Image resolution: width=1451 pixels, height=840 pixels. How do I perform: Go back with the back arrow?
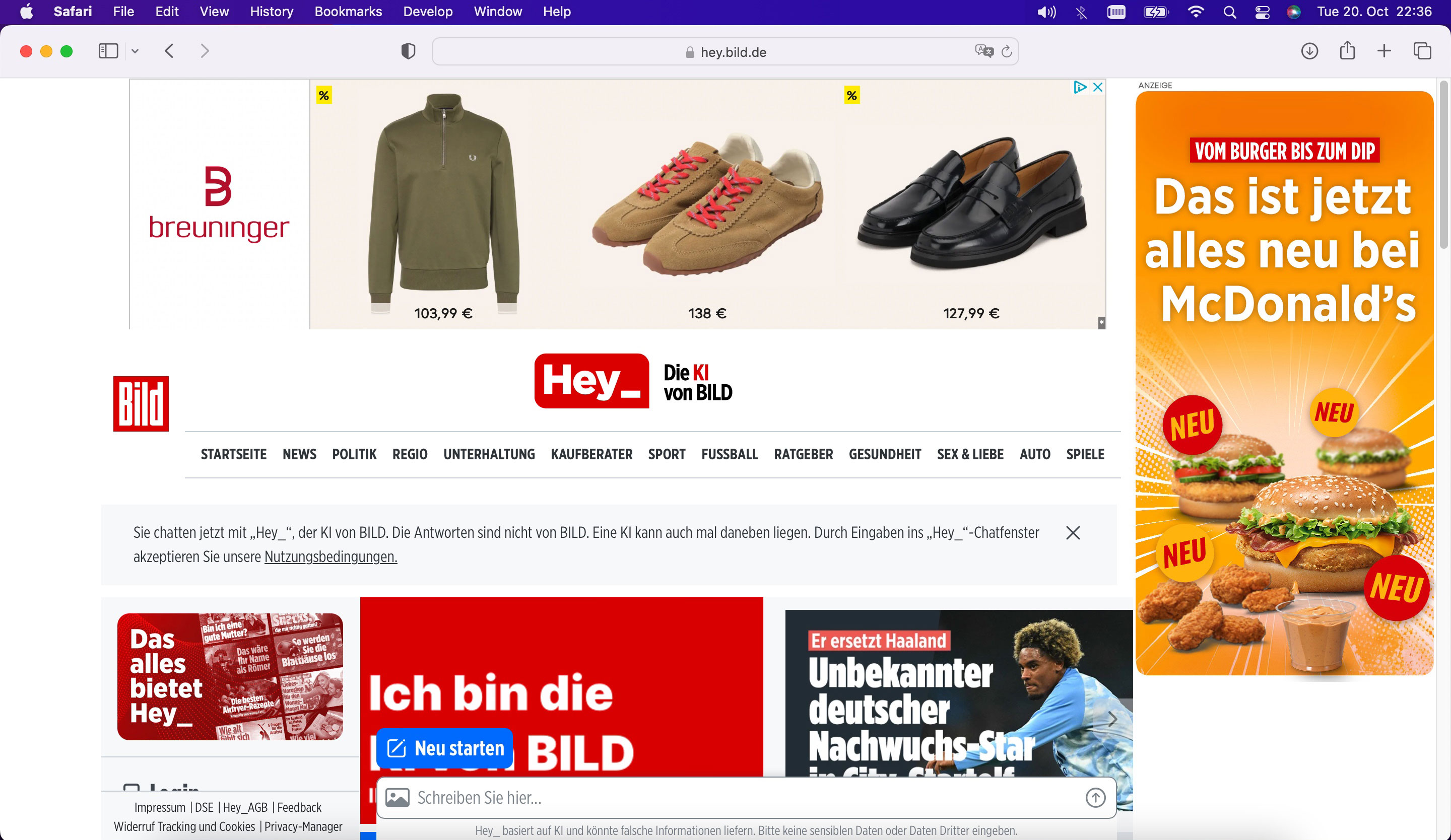169,51
